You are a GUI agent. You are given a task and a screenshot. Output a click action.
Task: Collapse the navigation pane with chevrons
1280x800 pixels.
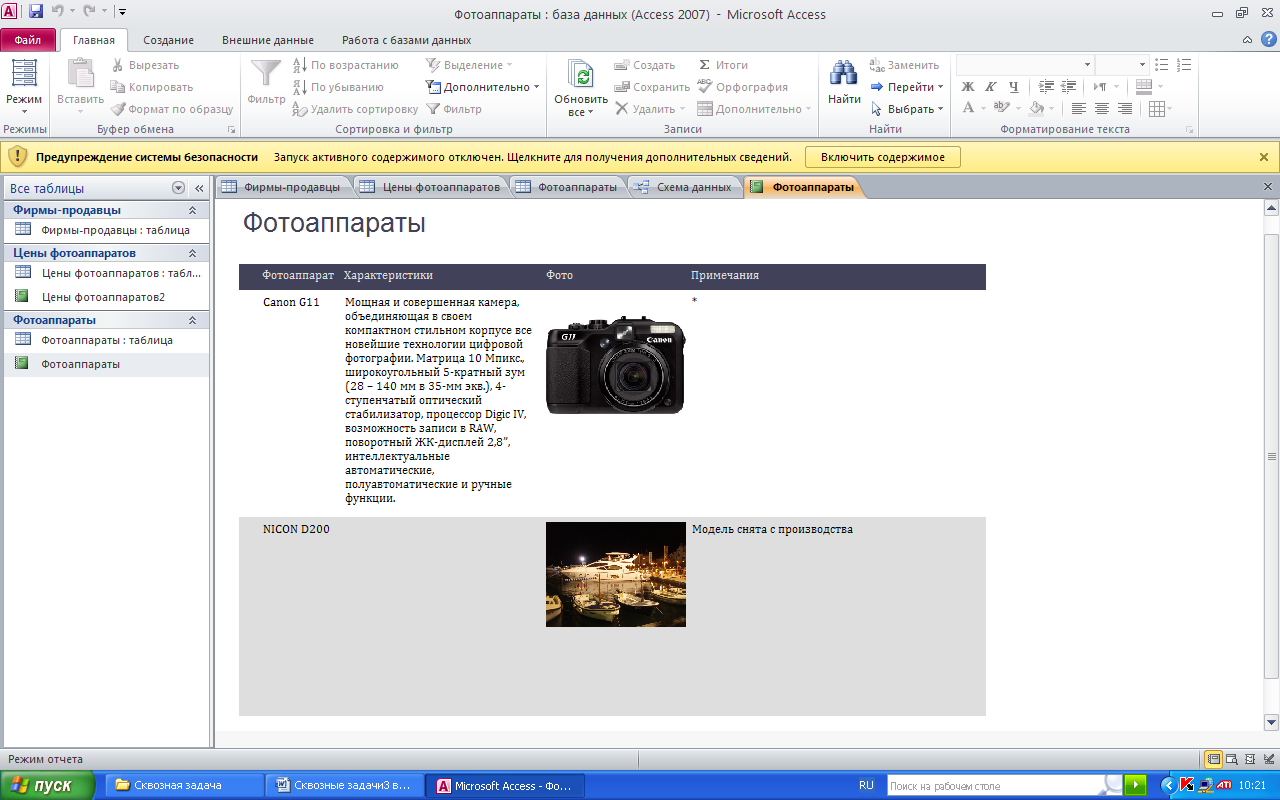pos(199,188)
